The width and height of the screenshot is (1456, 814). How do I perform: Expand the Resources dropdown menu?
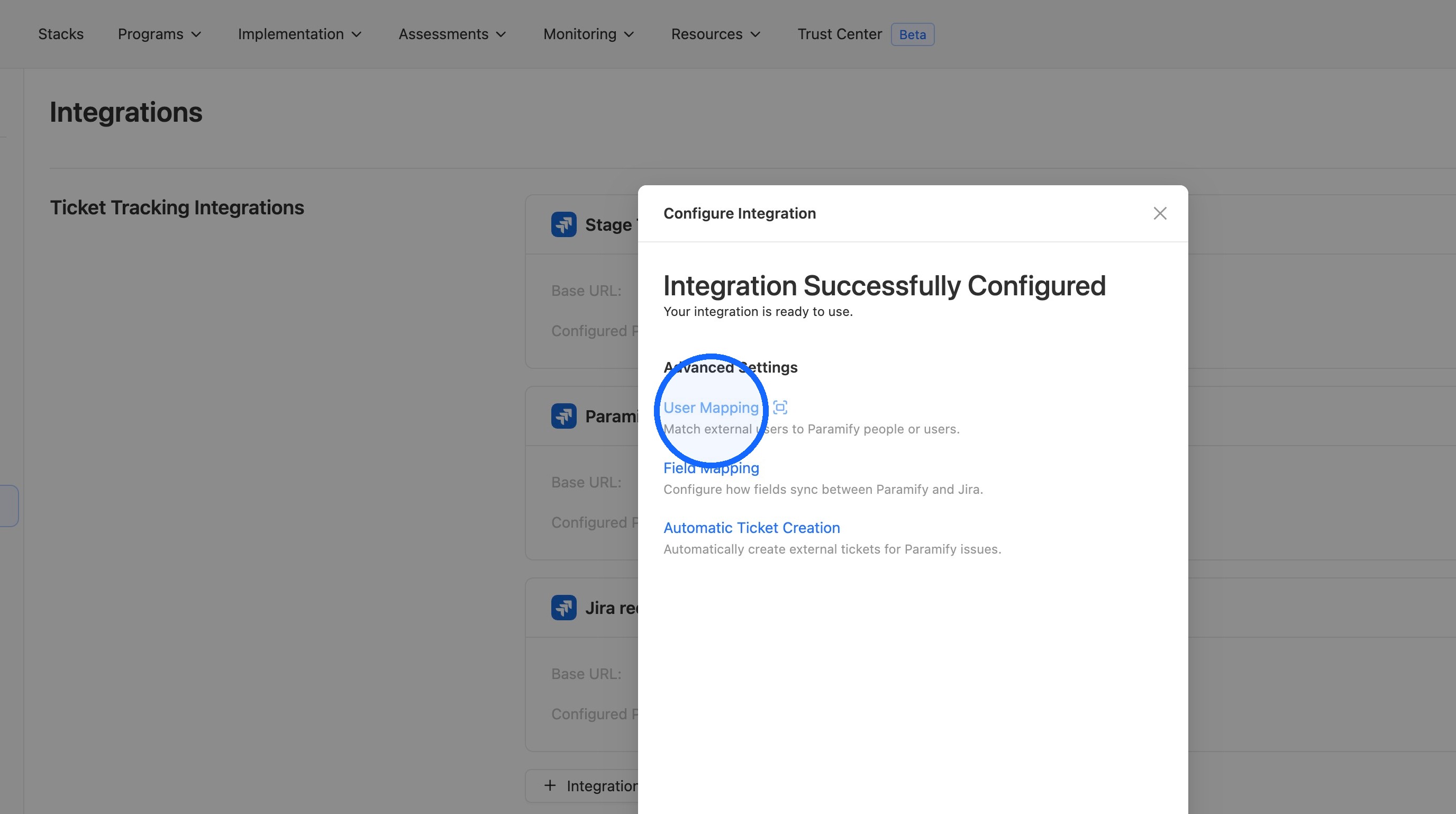click(x=715, y=34)
